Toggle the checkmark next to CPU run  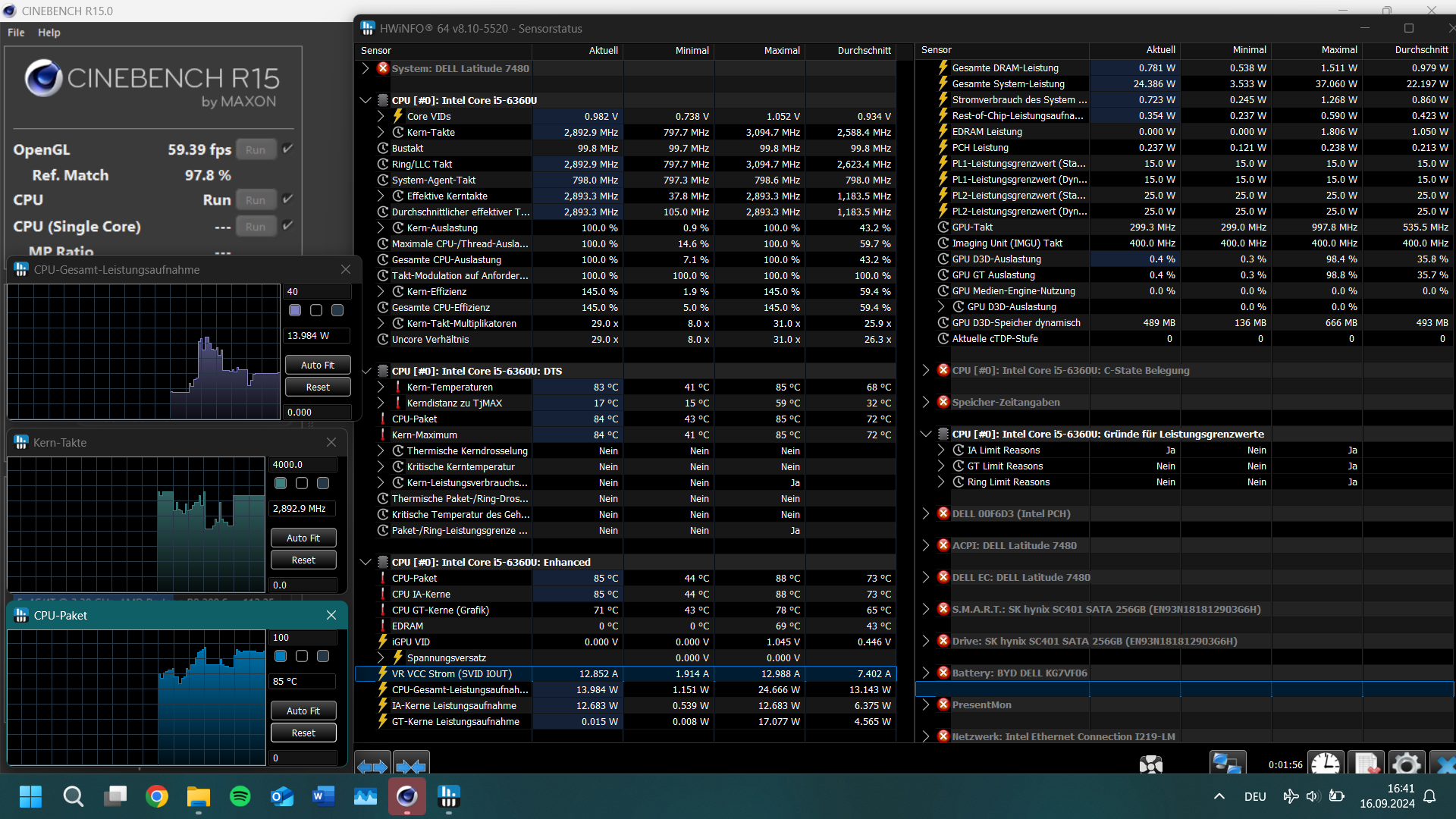point(288,198)
